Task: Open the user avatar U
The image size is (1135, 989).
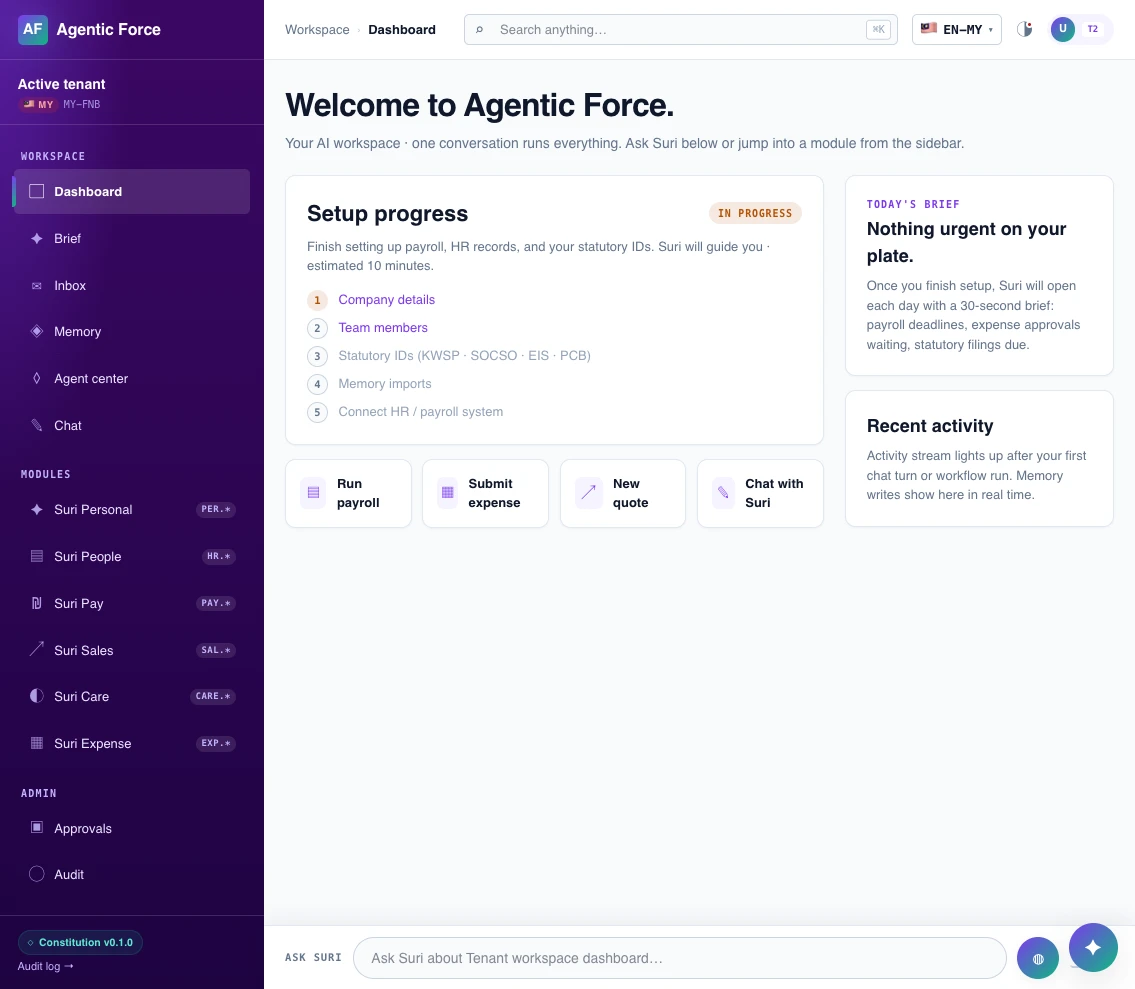Action: pos(1063,29)
